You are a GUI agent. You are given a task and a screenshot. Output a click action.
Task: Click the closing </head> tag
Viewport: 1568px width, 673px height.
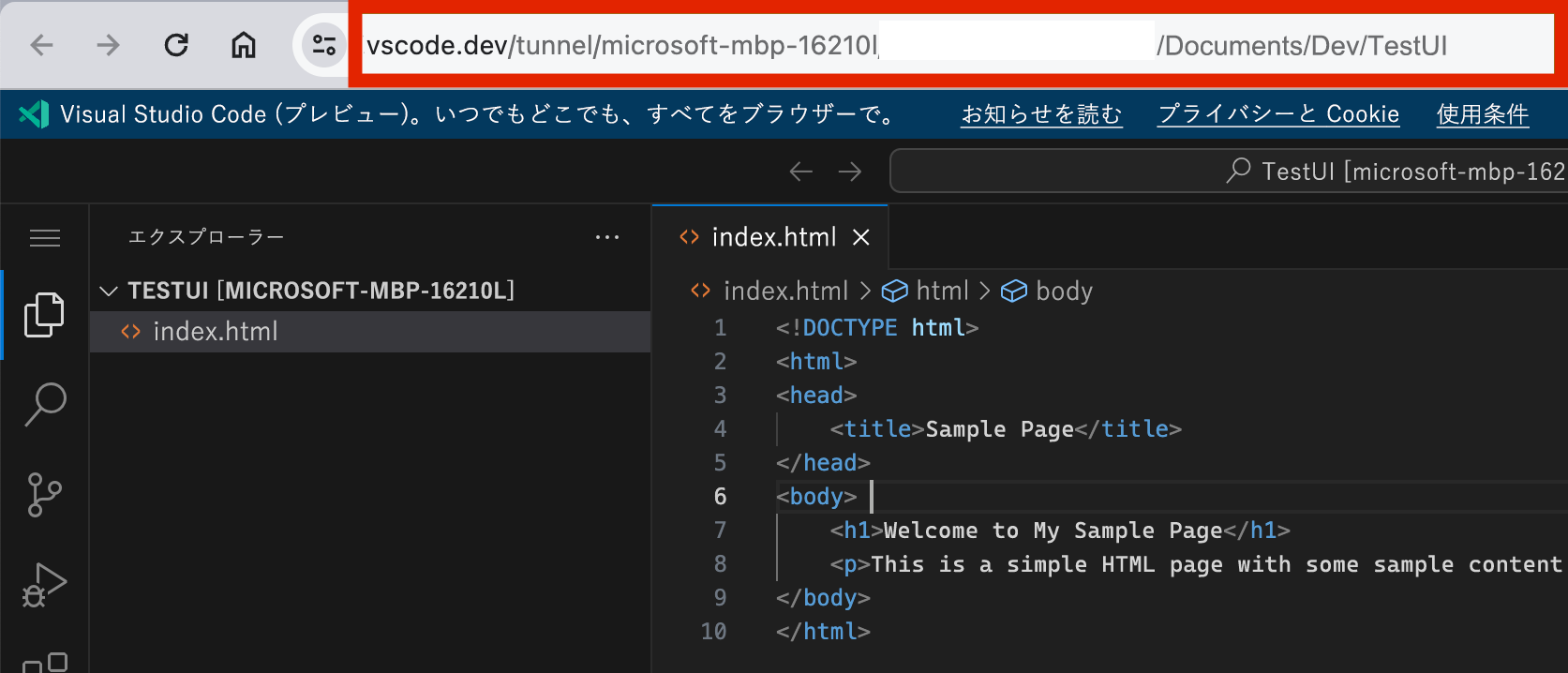click(823, 463)
